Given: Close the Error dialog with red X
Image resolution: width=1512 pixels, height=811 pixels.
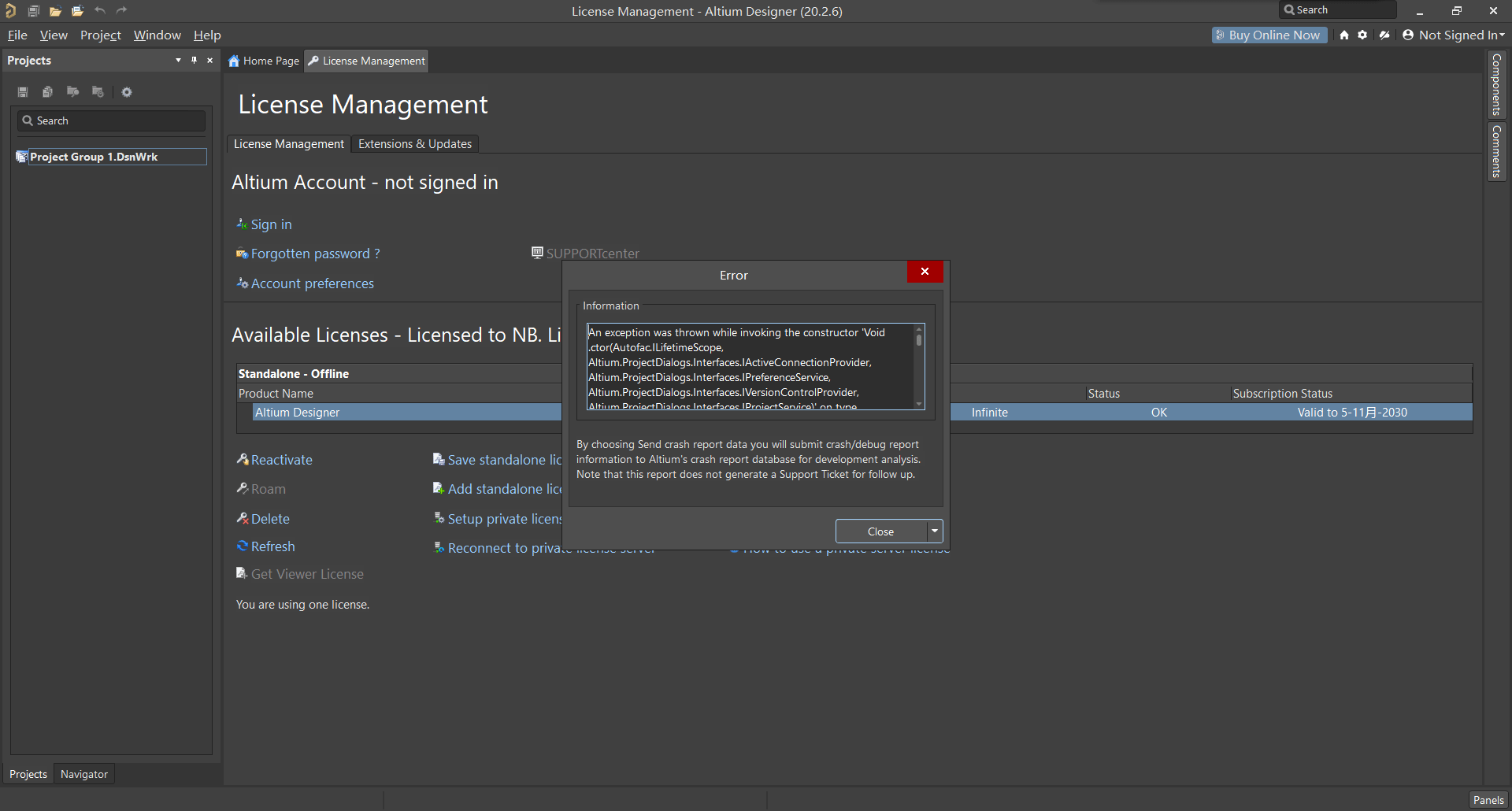Looking at the screenshot, I should click(x=925, y=272).
